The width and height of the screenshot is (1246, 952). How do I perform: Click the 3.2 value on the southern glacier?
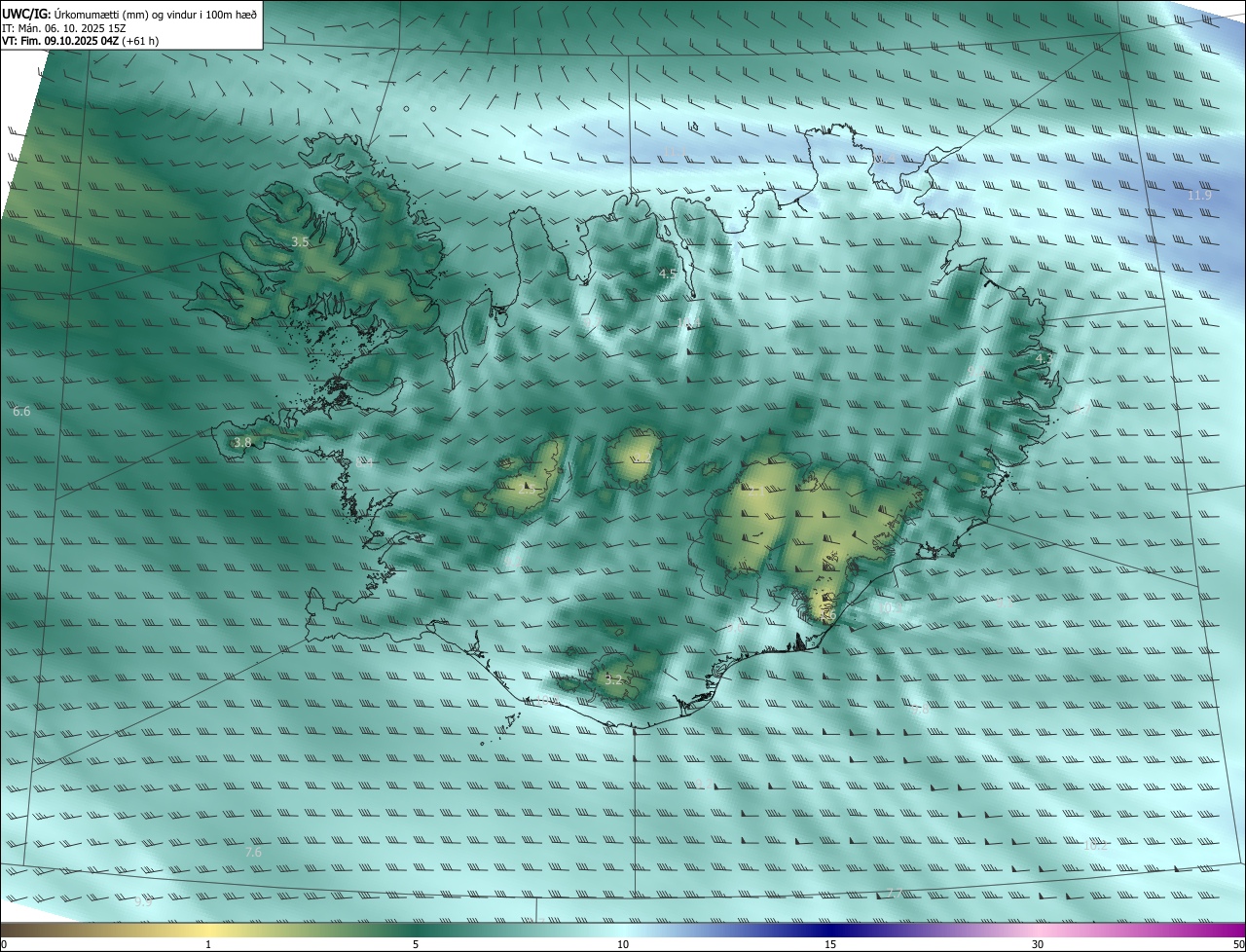pyautogui.click(x=613, y=679)
